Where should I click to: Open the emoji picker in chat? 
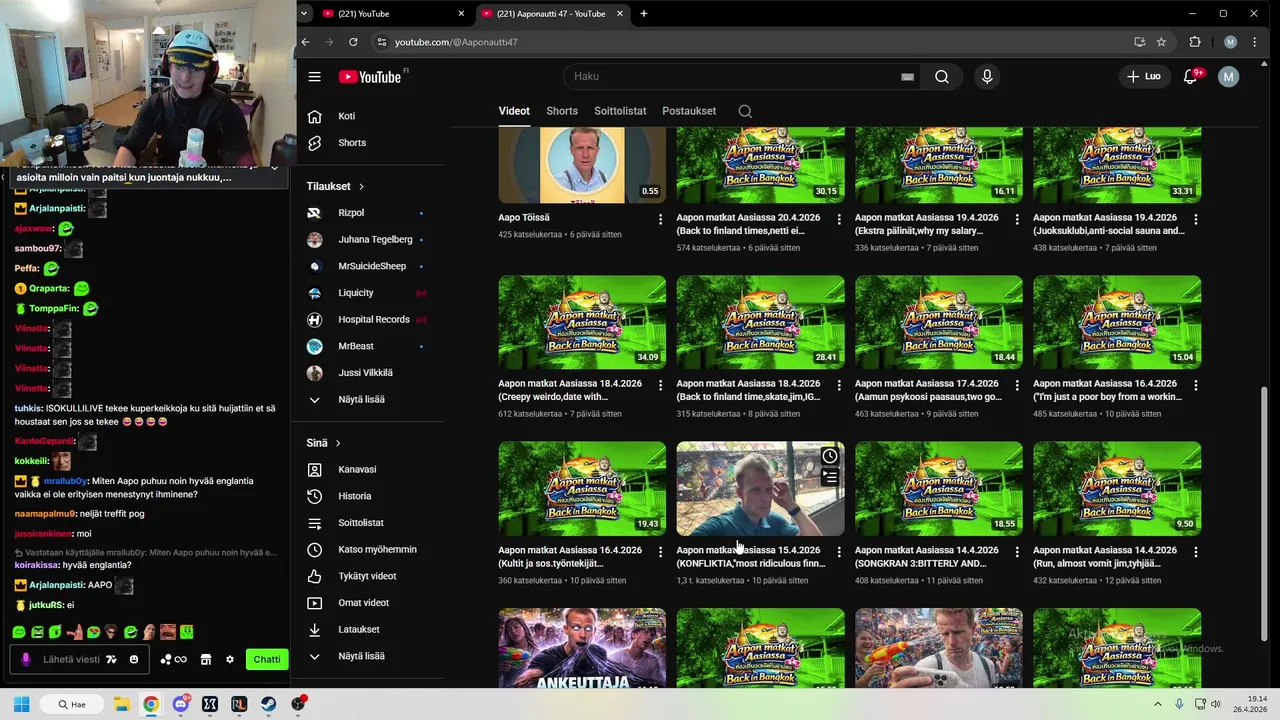point(134,660)
